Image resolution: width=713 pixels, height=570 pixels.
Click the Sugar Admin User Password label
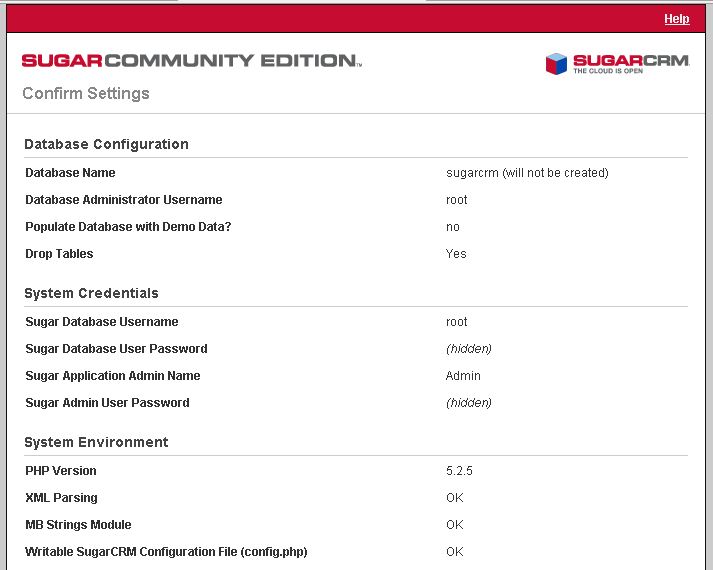(107, 403)
